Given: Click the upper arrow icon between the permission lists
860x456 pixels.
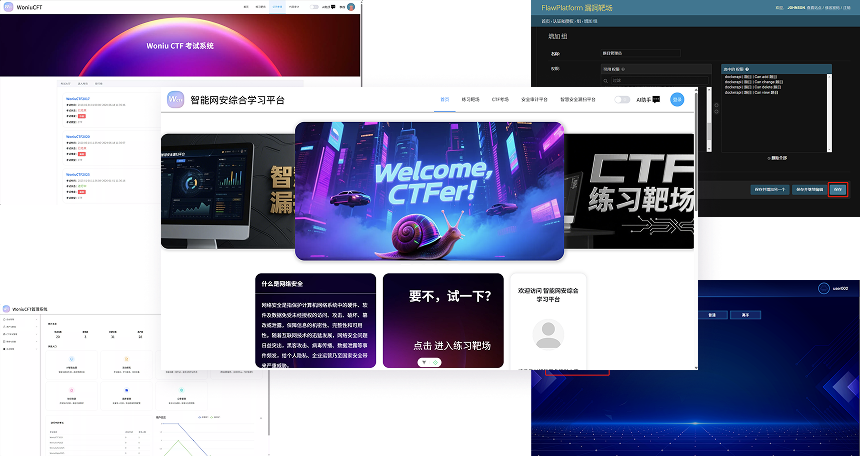Looking at the screenshot, I should [716, 105].
